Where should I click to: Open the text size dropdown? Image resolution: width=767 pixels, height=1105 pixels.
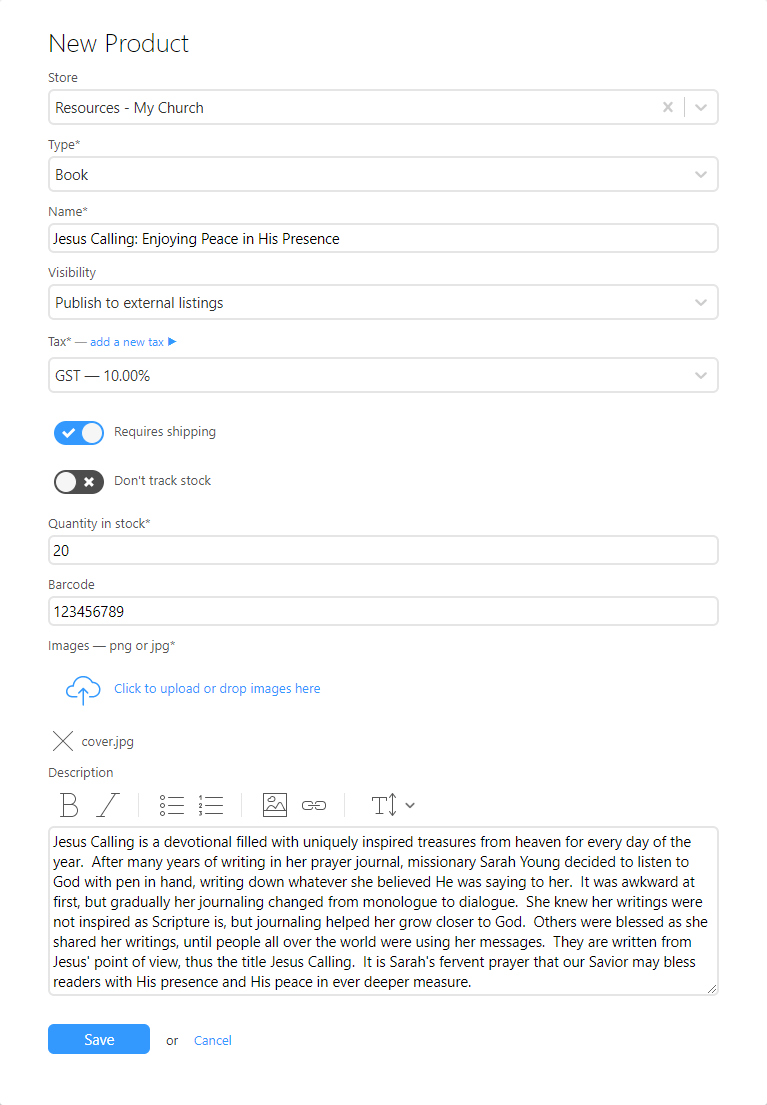click(393, 805)
